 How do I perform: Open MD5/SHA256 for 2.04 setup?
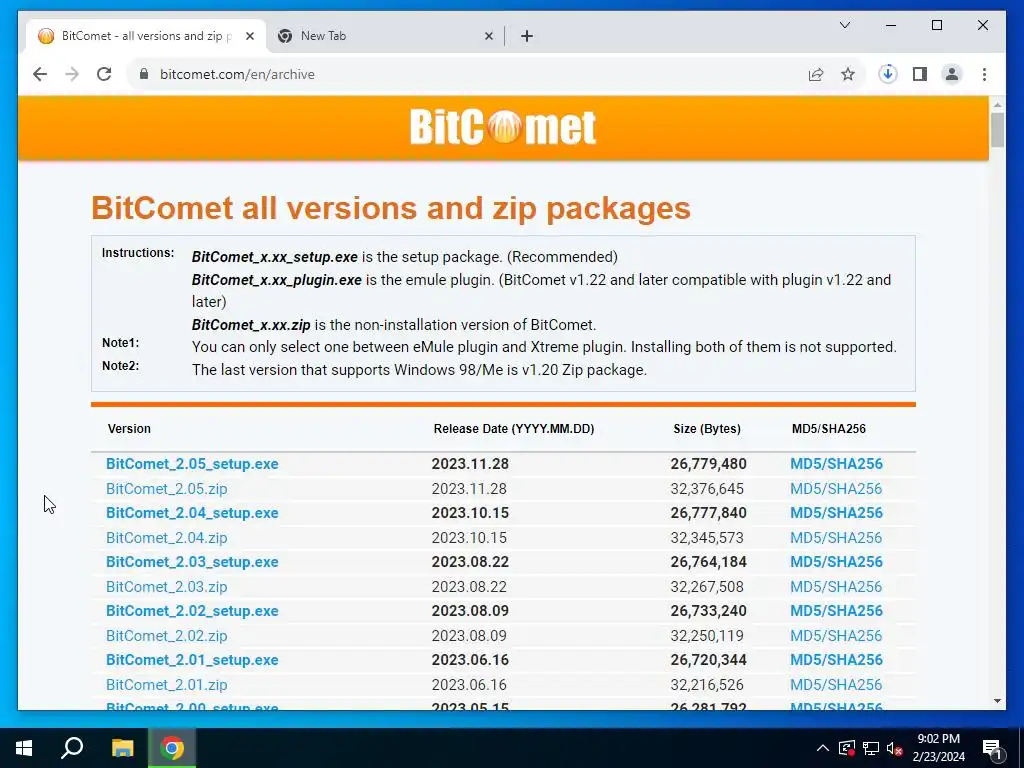pos(837,513)
